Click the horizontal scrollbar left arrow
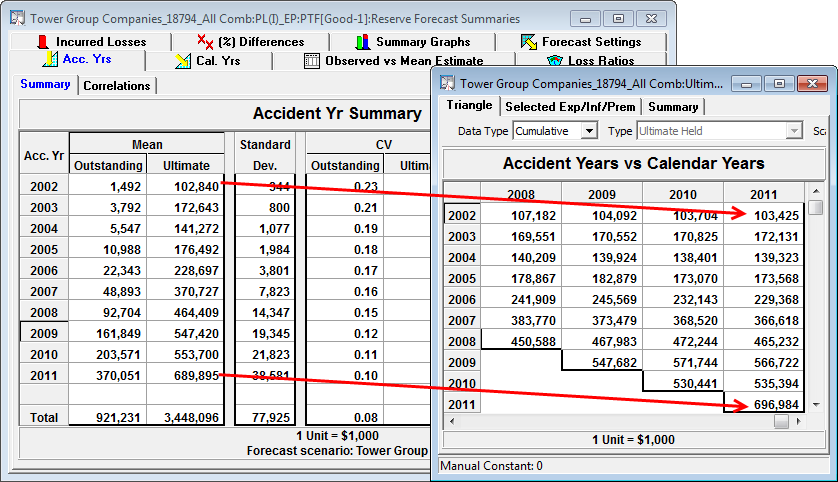This screenshot has width=838, height=482. (x=451, y=421)
